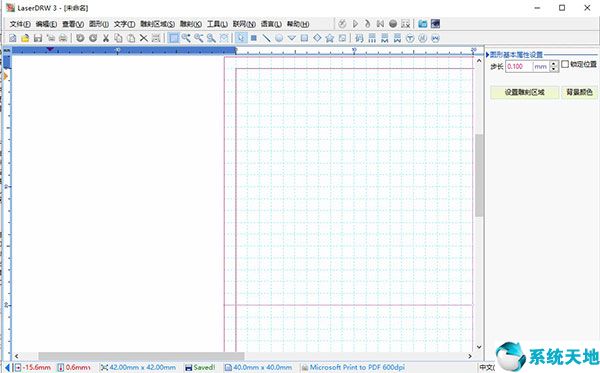Click the 背景颜色 background color button
This screenshot has width=600, height=373.
(579, 92)
